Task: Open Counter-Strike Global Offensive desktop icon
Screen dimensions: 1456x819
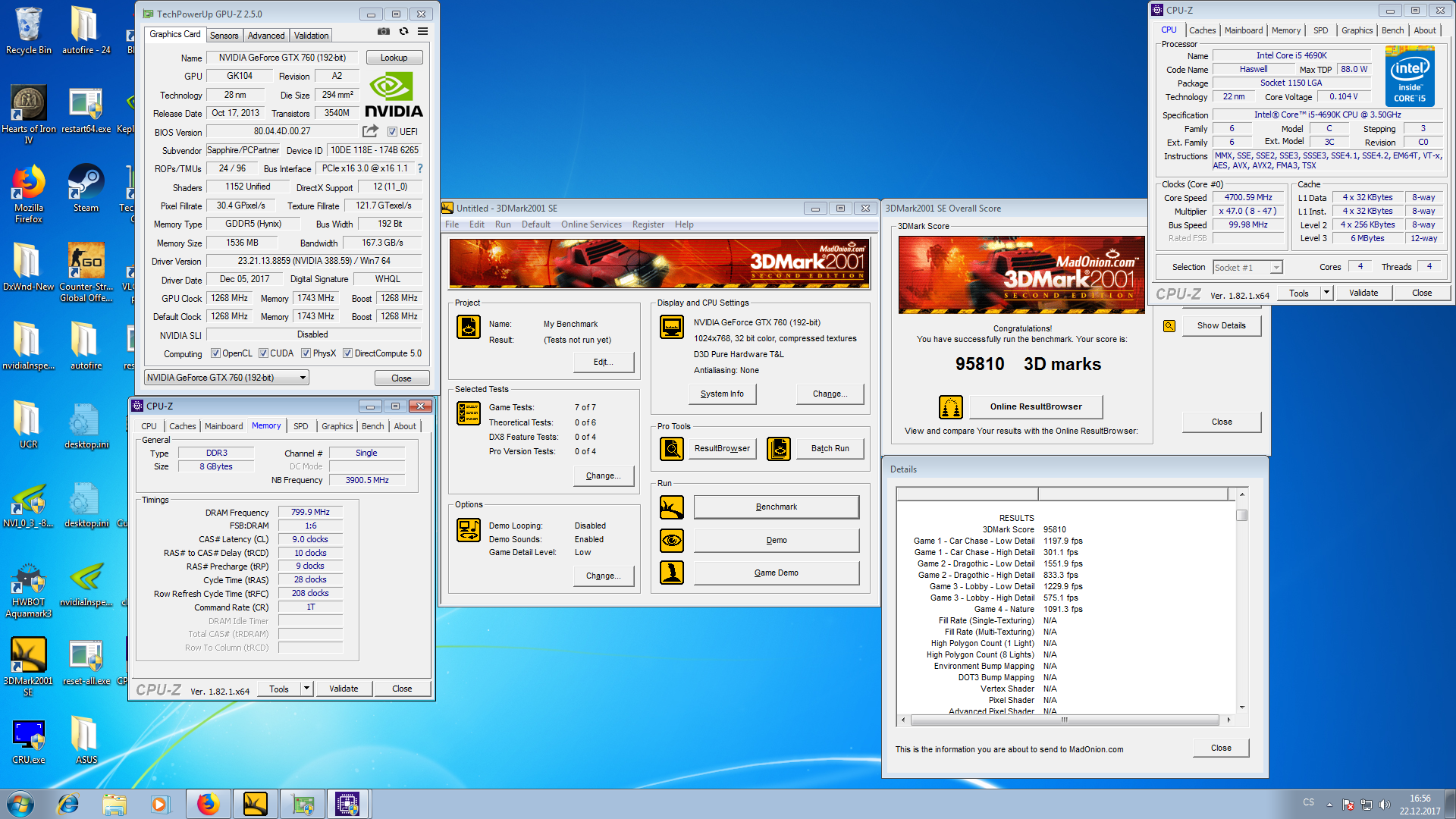Action: (x=86, y=273)
